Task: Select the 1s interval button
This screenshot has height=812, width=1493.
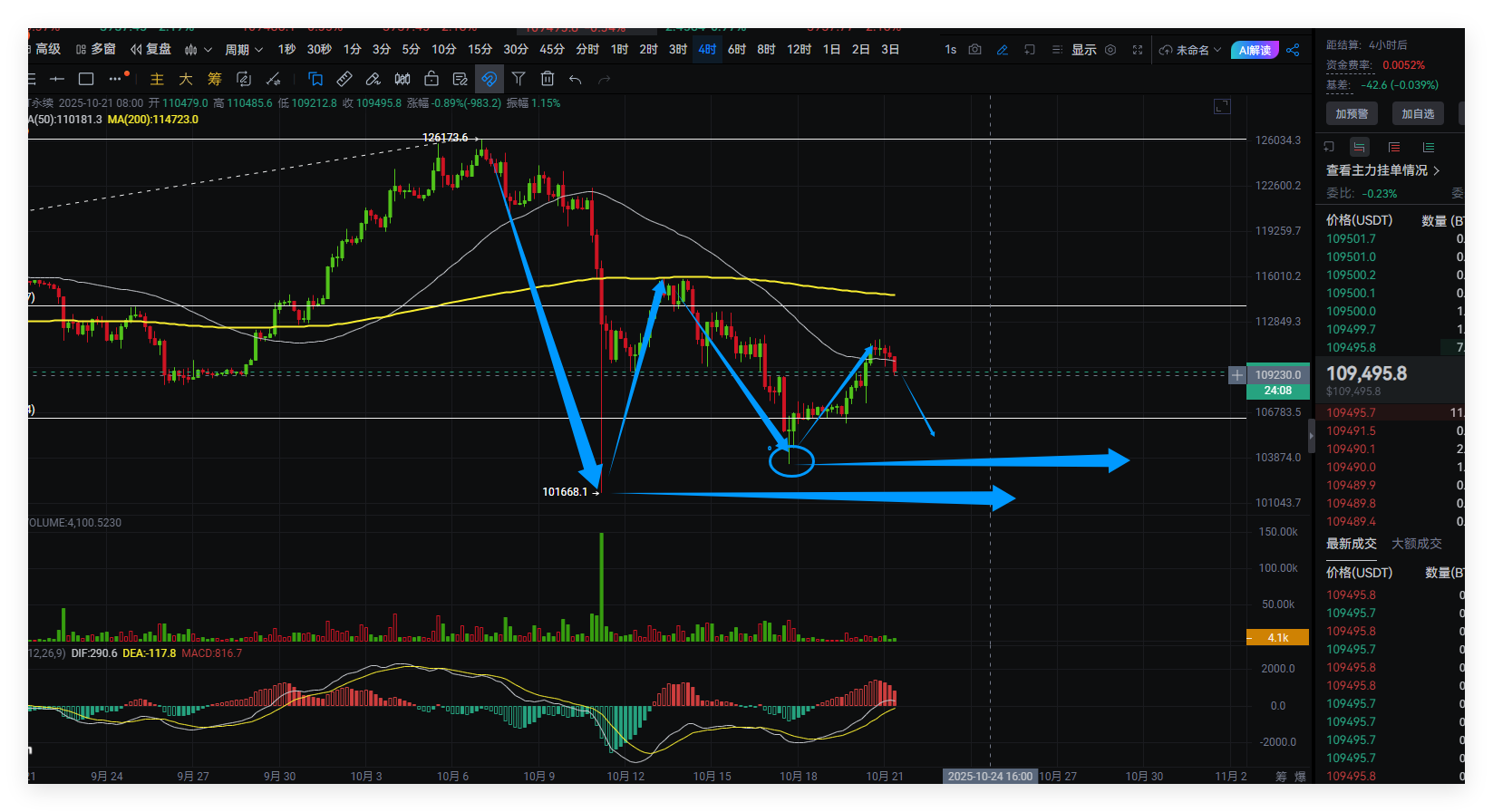Action: 950,50
